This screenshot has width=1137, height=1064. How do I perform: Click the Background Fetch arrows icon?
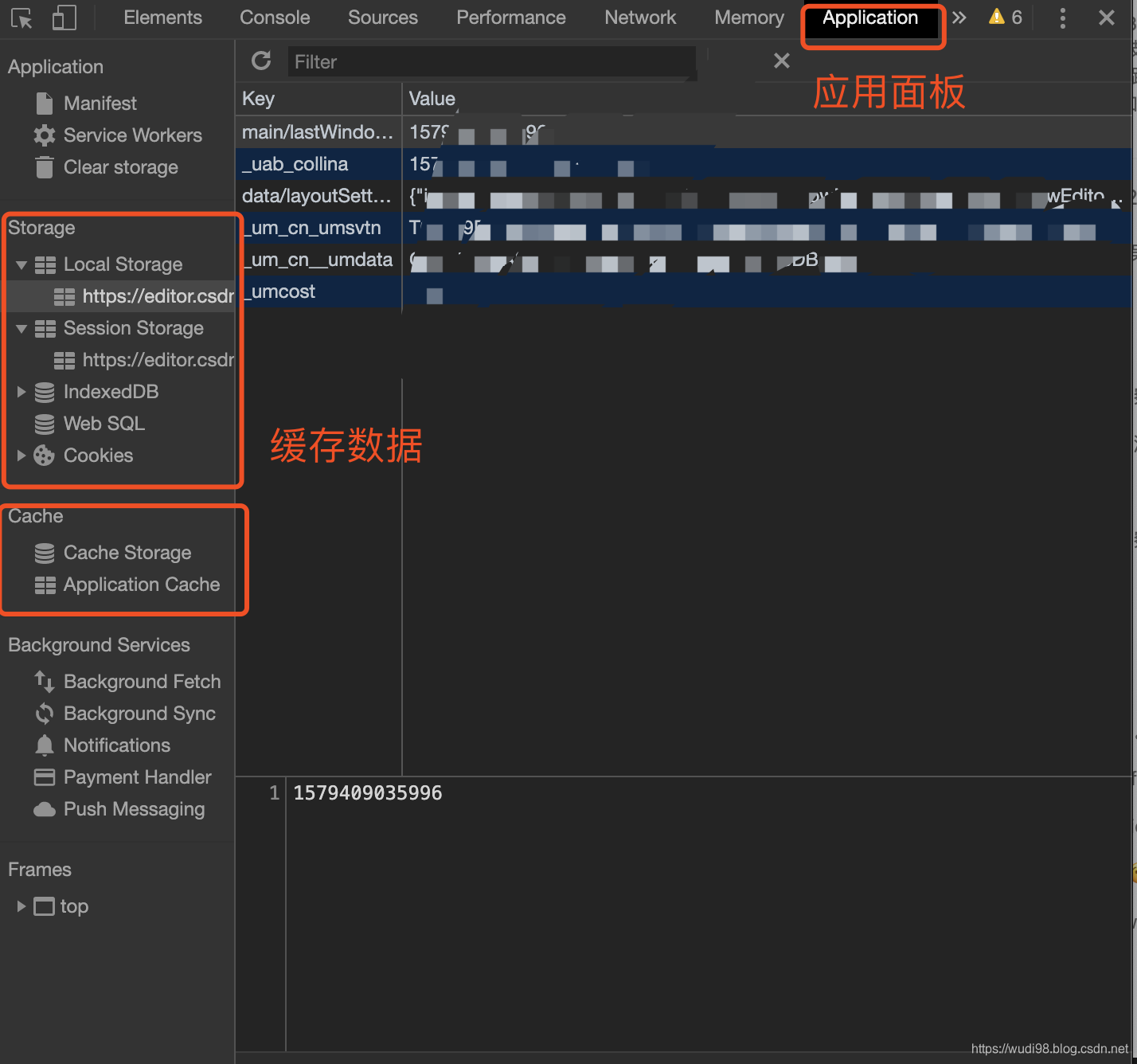pos(45,682)
